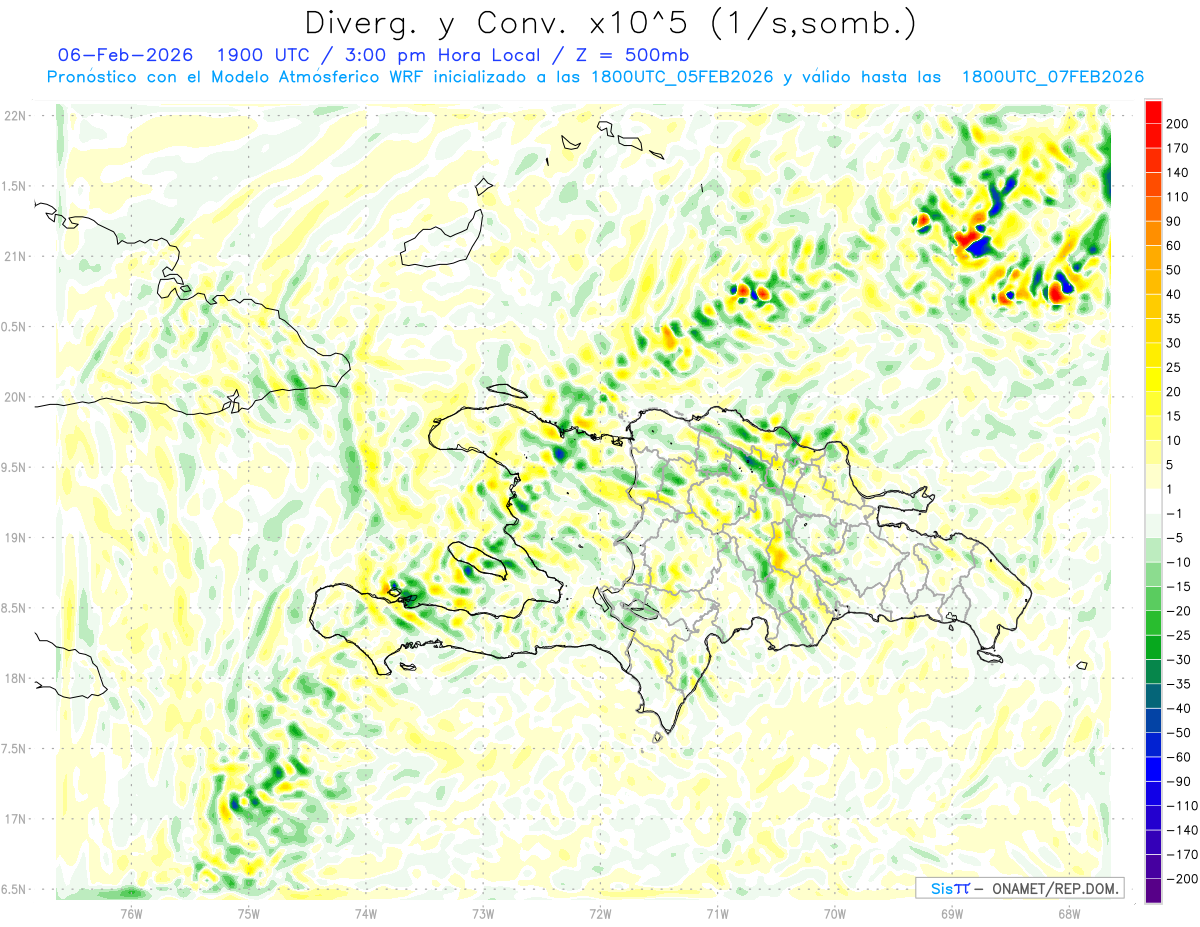Click the darkest purple color bar segment below -200

click(x=1153, y=891)
